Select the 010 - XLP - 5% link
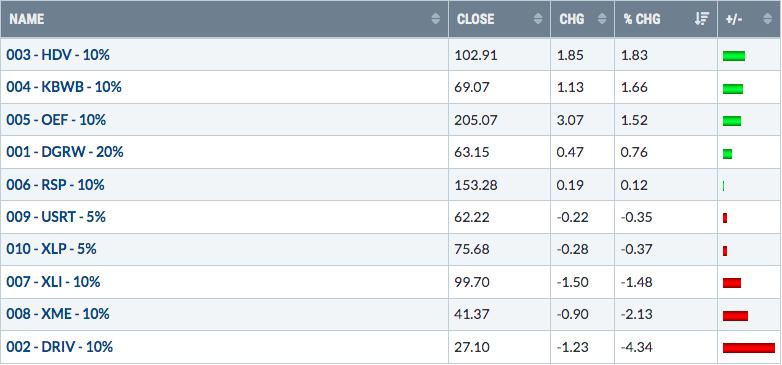Screen dimensions: 782x365 (51, 249)
